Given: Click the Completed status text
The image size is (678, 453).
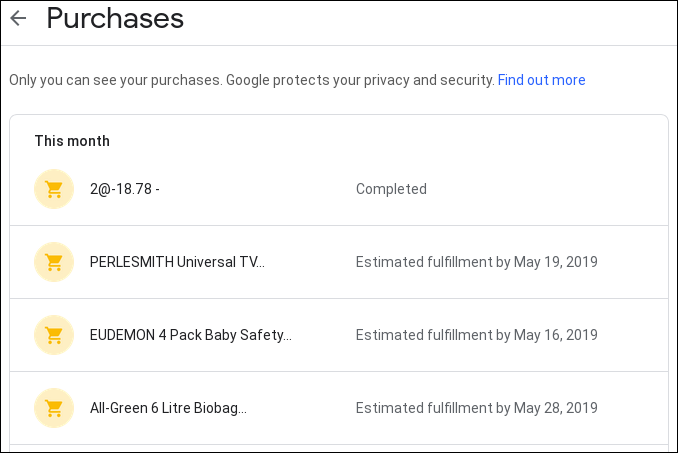Looking at the screenshot, I should click(x=391, y=189).
